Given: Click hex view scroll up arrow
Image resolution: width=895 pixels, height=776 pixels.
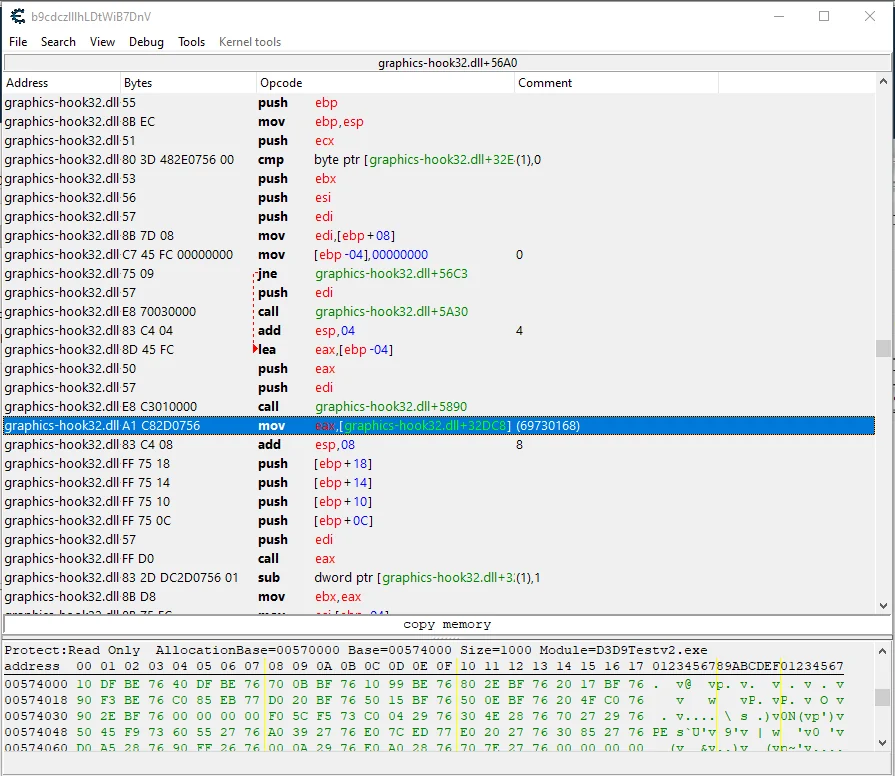Looking at the screenshot, I should coord(882,651).
